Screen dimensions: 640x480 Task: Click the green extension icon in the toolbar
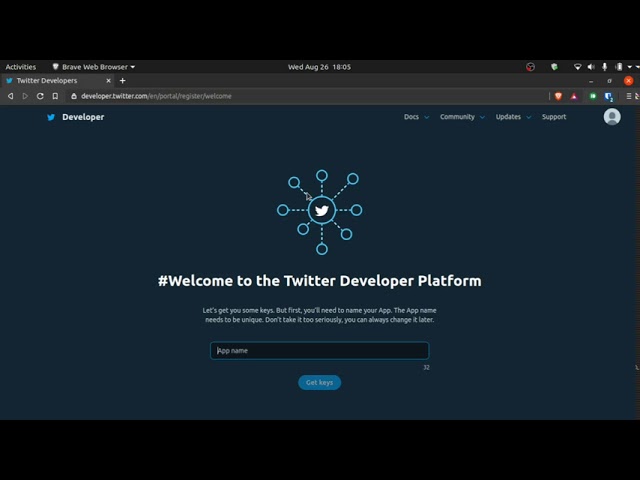point(593,96)
